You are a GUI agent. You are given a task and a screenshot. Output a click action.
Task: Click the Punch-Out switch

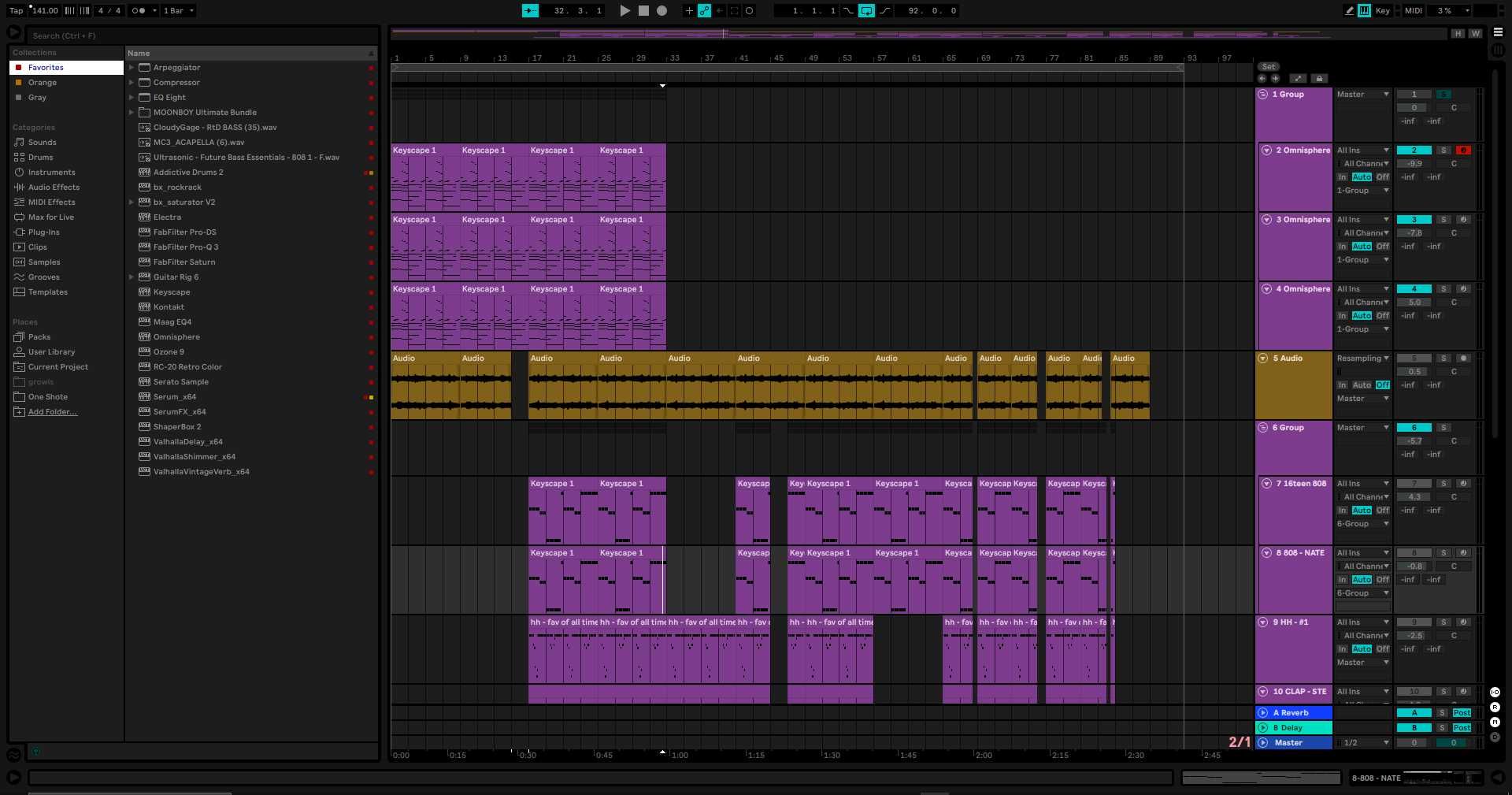click(x=885, y=11)
